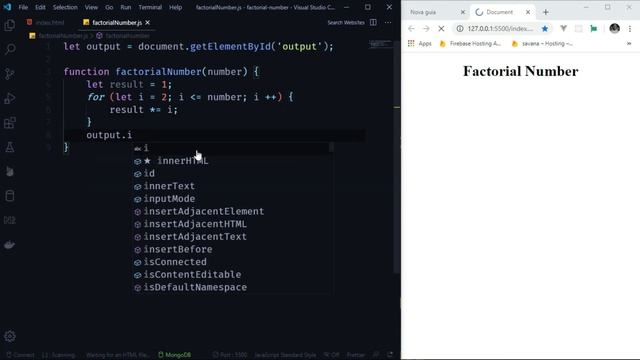Open the View menu
The width and height of the screenshot is (640, 360).
click(91, 7)
